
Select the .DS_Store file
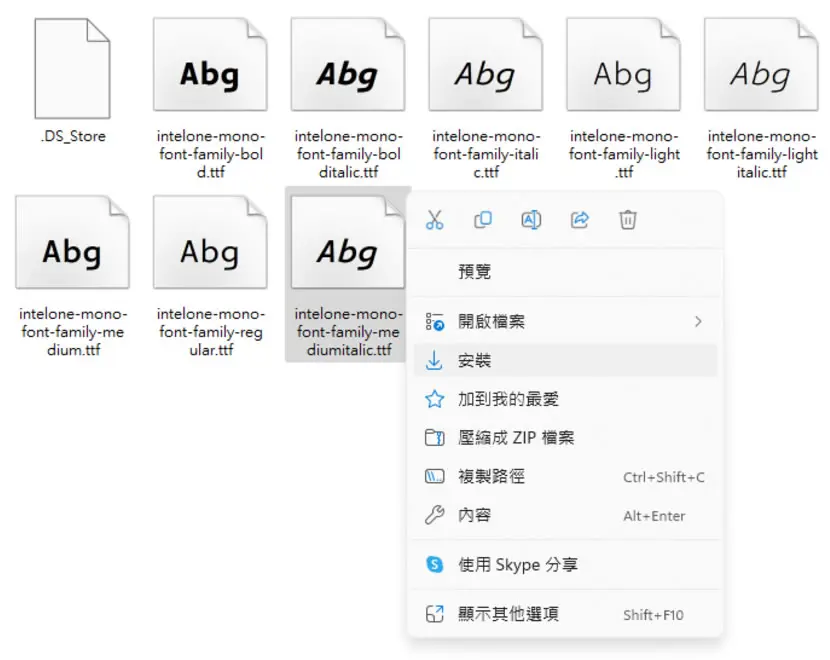tap(73, 81)
